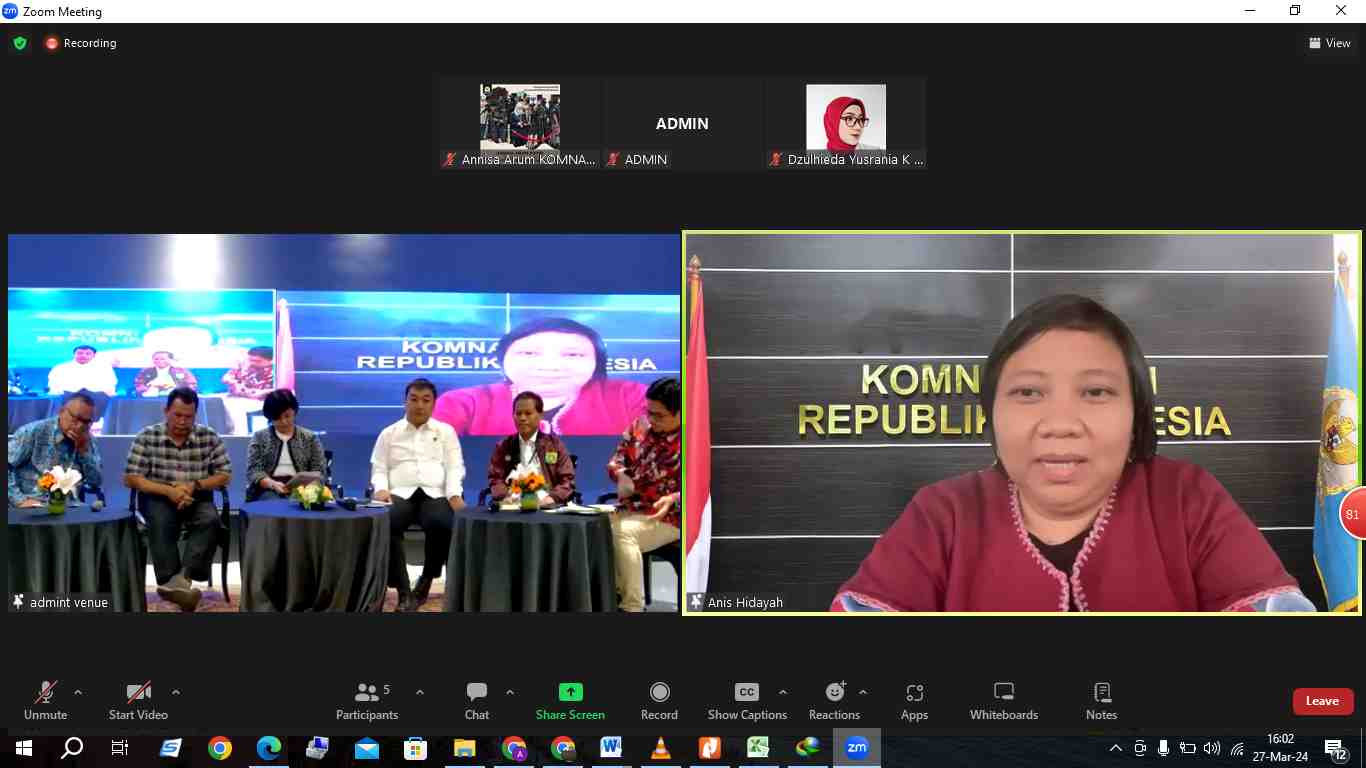1366x768 pixels.
Task: Open VLC media player from taskbar
Action: 660,748
